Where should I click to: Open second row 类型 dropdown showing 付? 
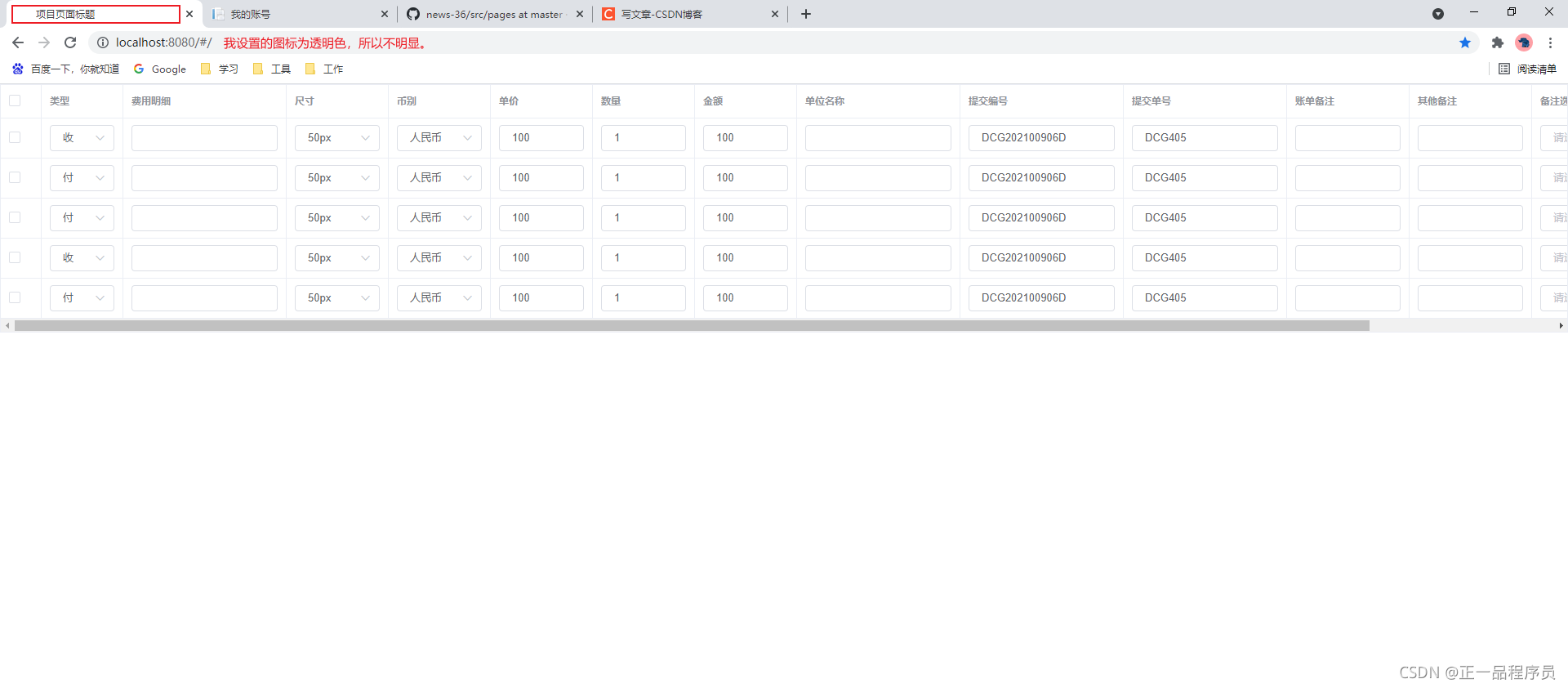82,178
